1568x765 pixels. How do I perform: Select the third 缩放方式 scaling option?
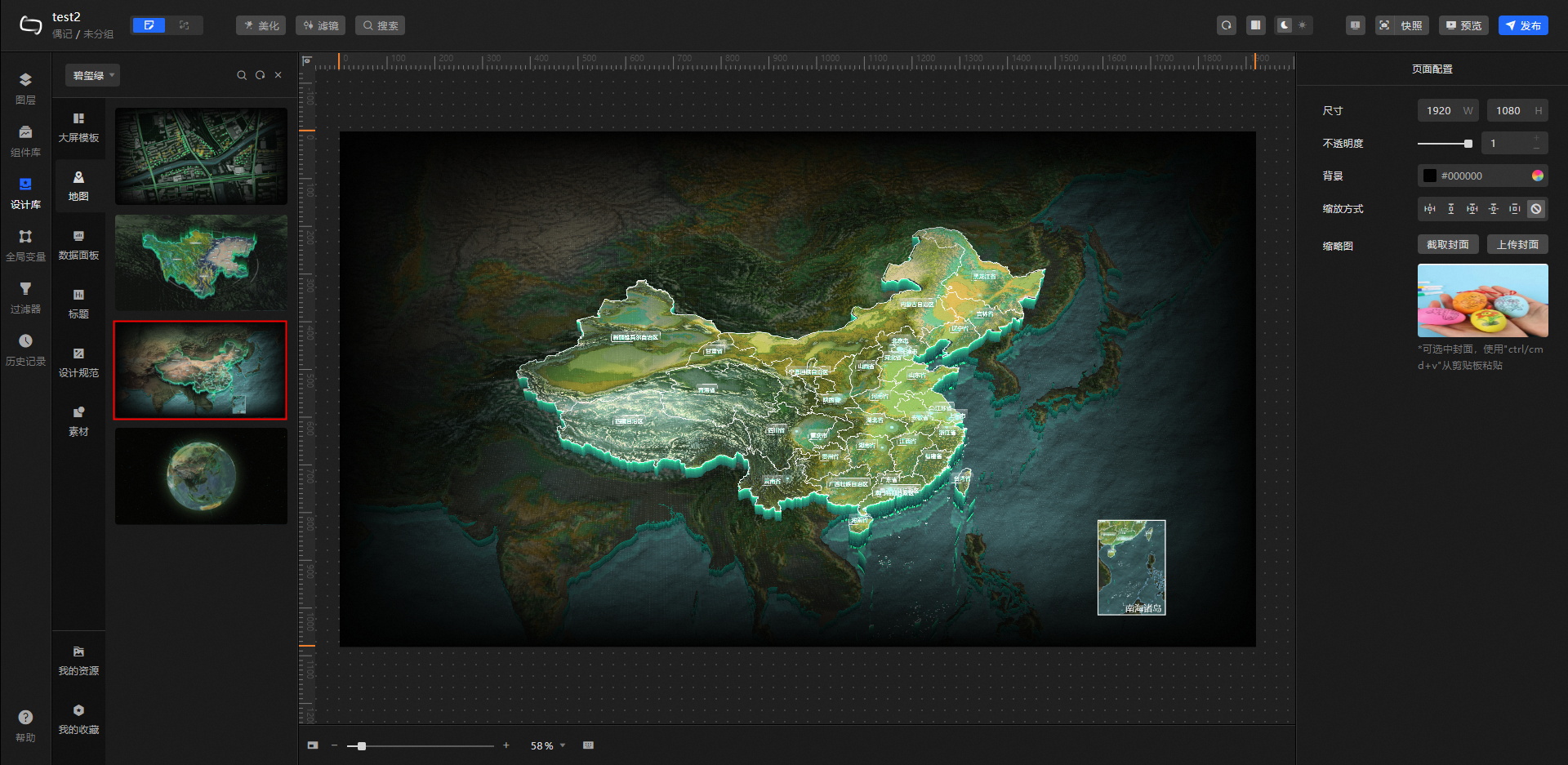(1472, 209)
